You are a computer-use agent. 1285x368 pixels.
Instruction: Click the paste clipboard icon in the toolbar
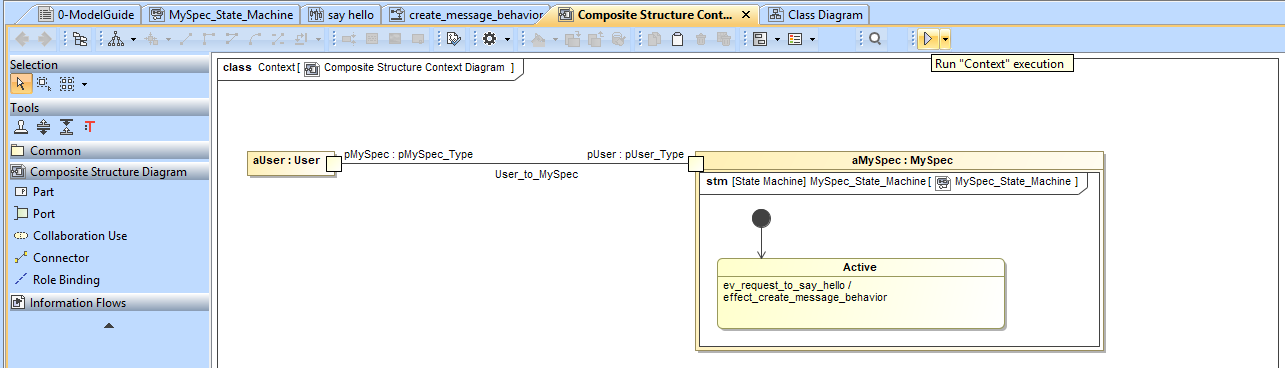(x=677, y=39)
